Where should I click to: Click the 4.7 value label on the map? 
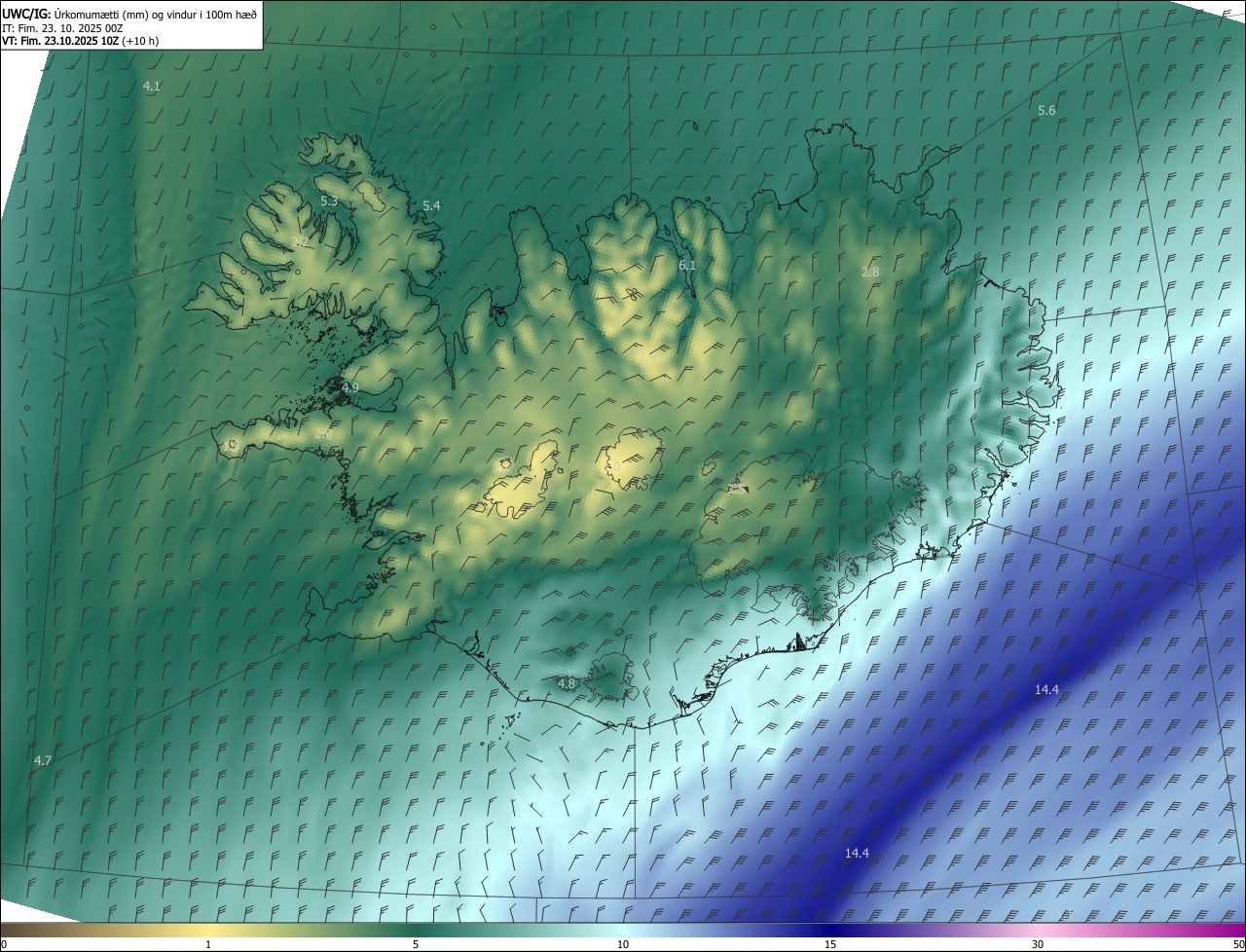43,760
